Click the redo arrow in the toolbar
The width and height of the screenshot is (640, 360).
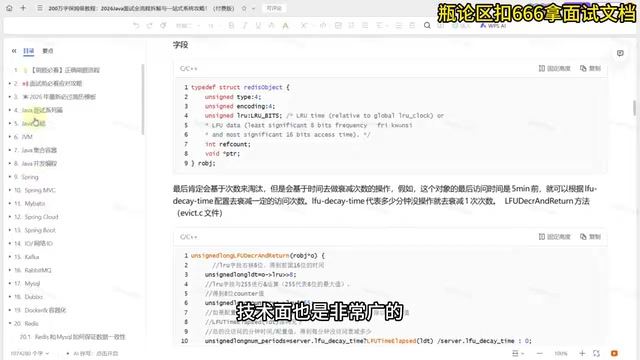click(149, 25)
